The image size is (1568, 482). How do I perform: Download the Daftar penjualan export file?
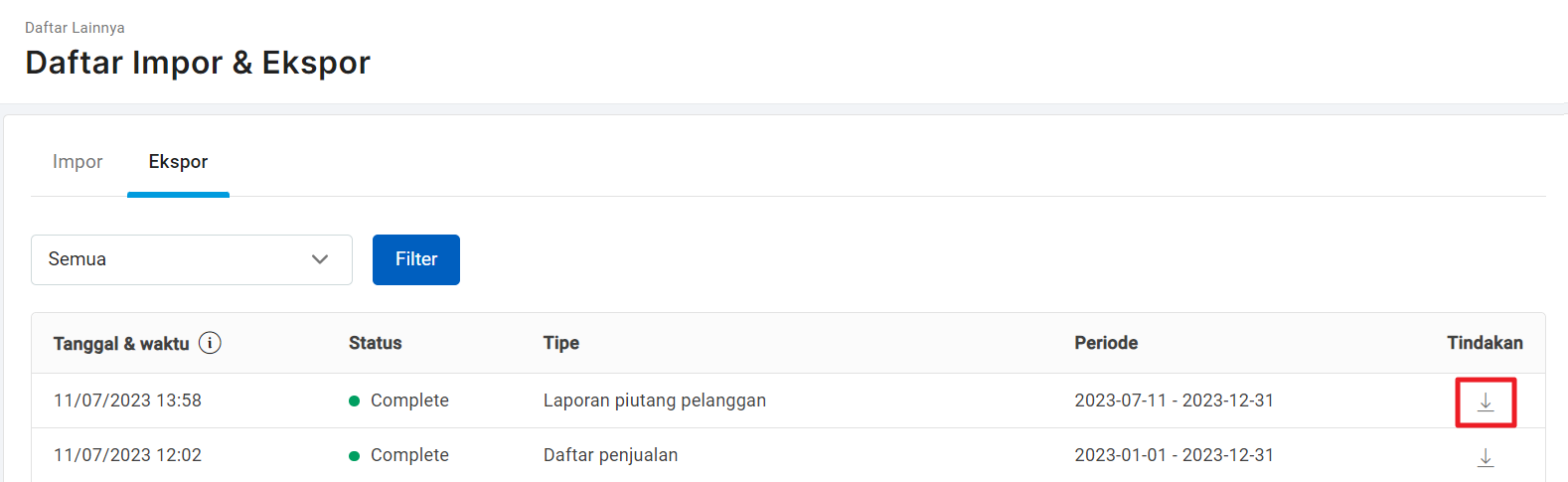pos(1486,457)
